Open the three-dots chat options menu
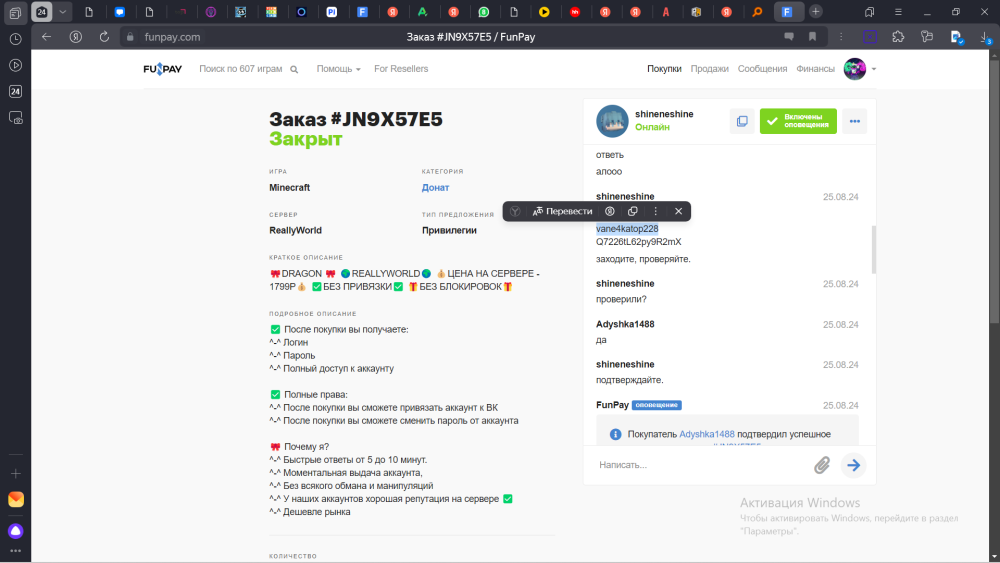This screenshot has height=563, width=1000. click(x=855, y=121)
